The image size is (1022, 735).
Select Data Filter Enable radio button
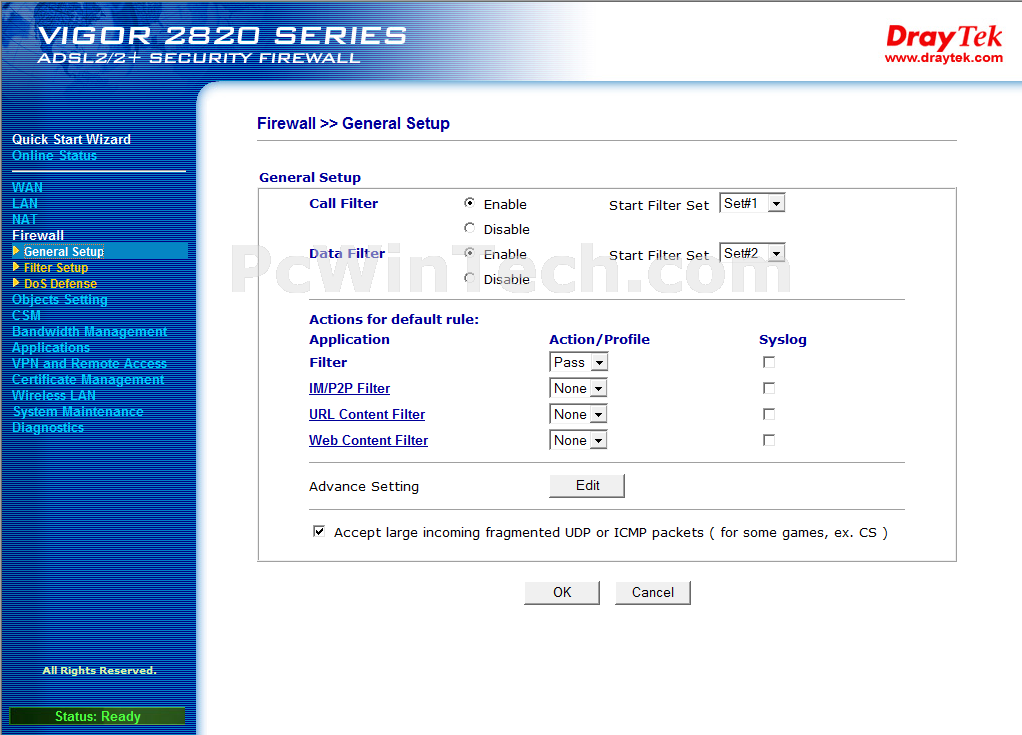pyautogui.click(x=469, y=253)
